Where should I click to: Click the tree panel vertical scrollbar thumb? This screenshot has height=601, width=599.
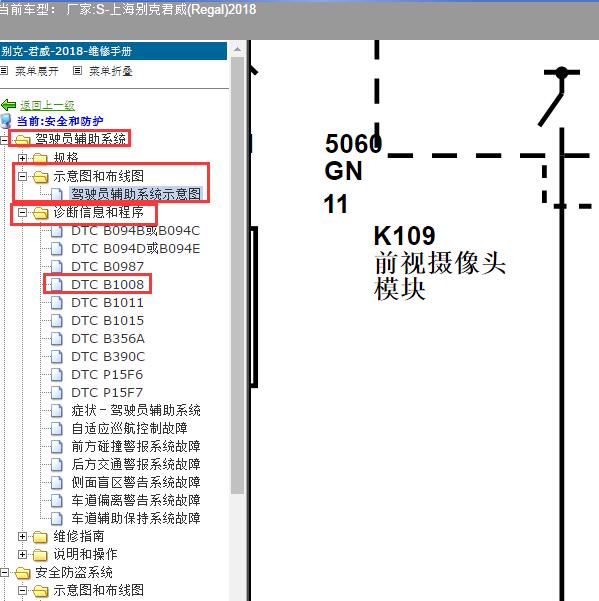point(238,275)
